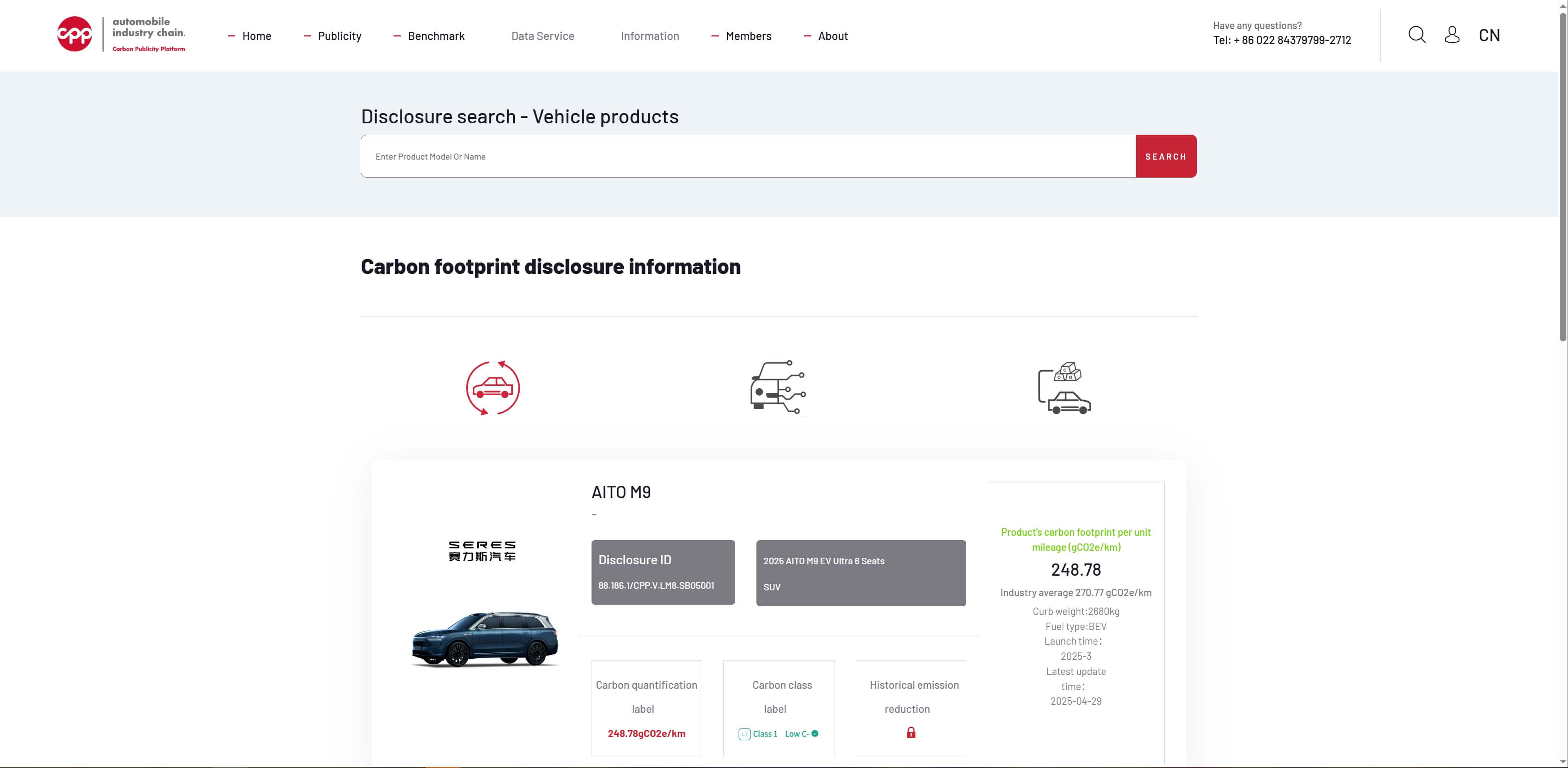Click the Class 1 smiley badge
1568x768 pixels.
(x=758, y=734)
